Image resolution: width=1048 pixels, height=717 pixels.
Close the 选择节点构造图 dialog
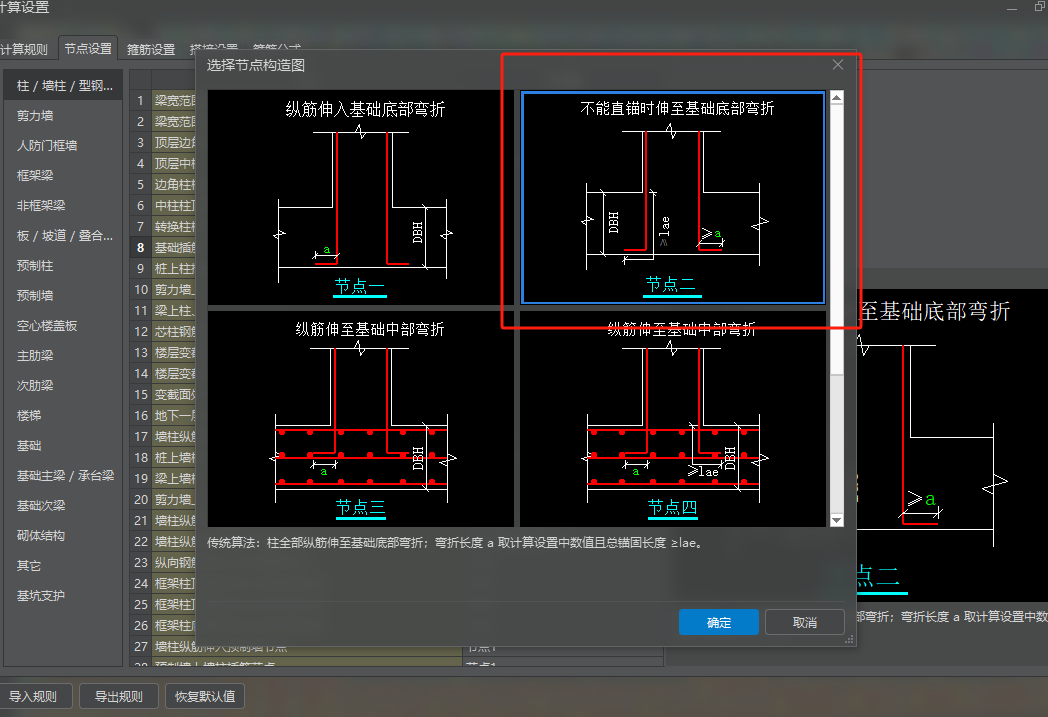click(837, 65)
